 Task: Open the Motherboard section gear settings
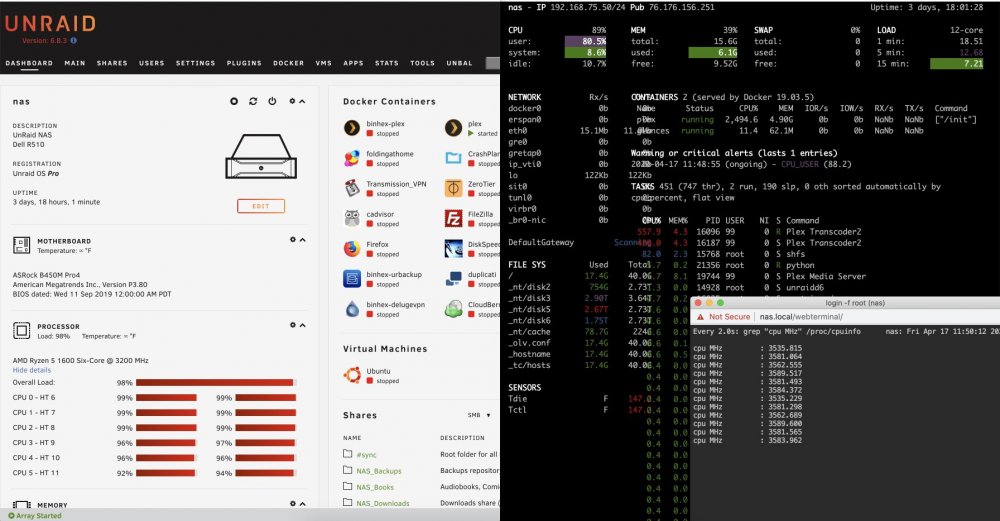click(293, 240)
